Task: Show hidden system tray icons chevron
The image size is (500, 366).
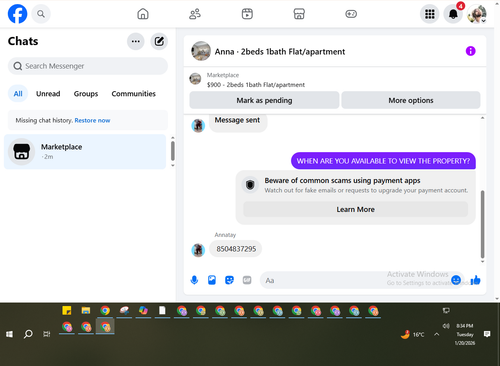Action: 436,334
